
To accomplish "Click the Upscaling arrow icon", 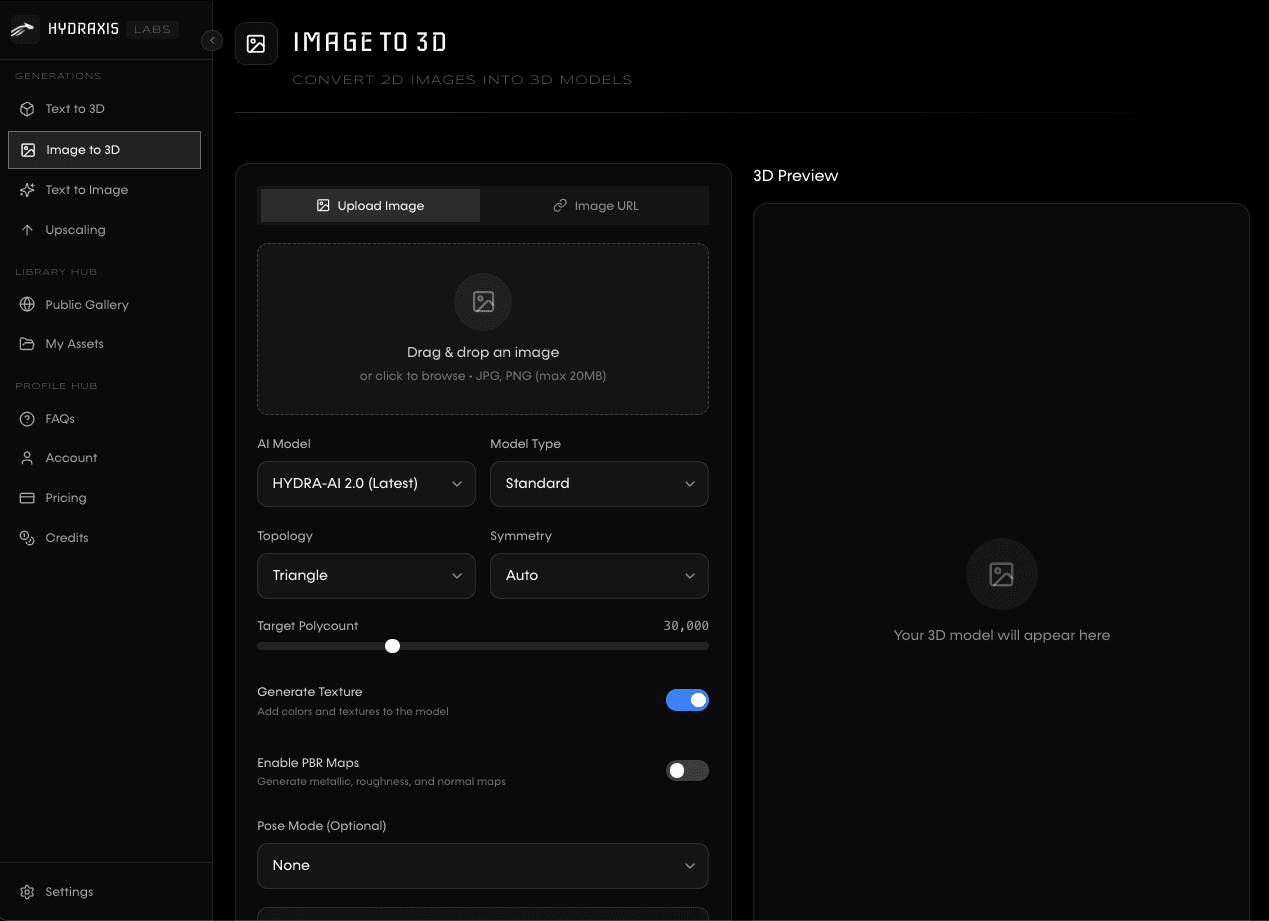I will [28, 230].
